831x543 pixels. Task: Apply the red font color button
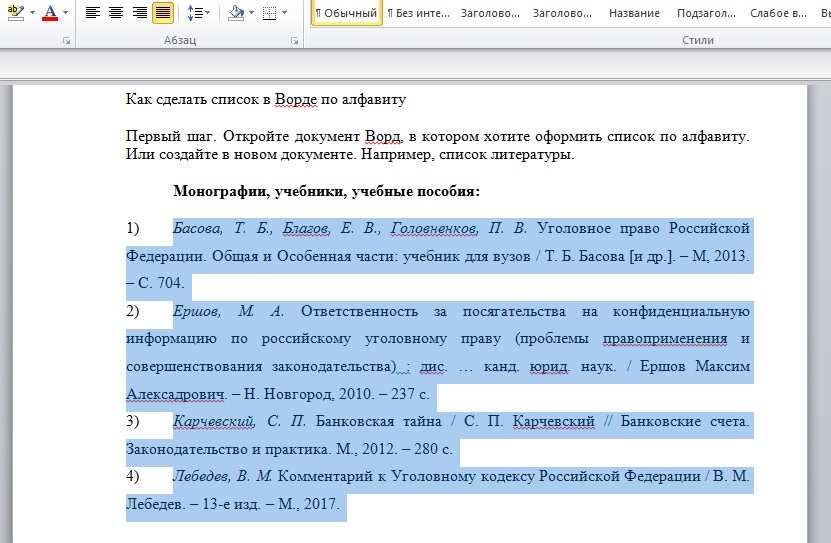click(50, 13)
